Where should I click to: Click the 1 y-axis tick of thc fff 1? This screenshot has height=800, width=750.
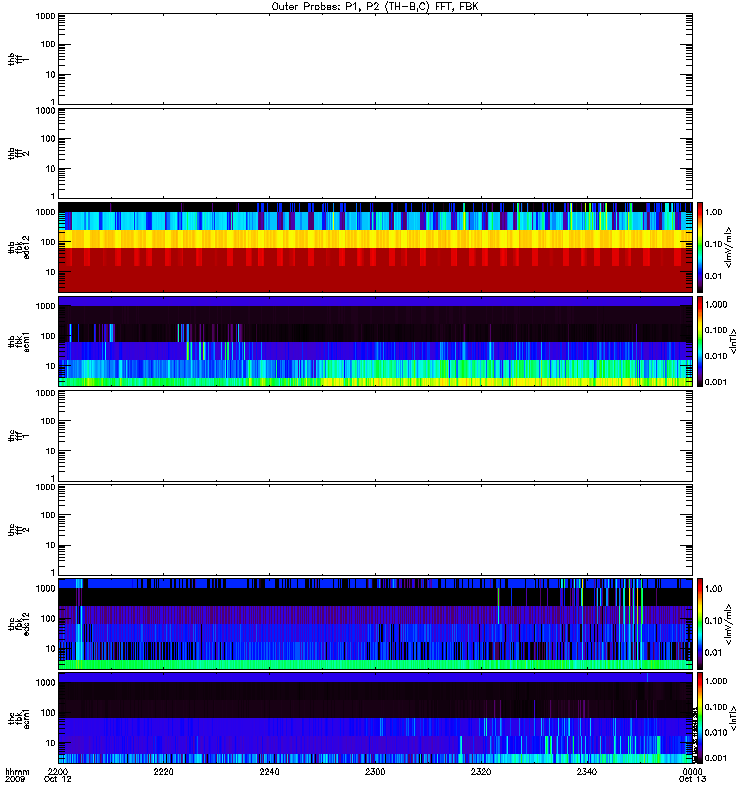pyautogui.click(x=53, y=478)
